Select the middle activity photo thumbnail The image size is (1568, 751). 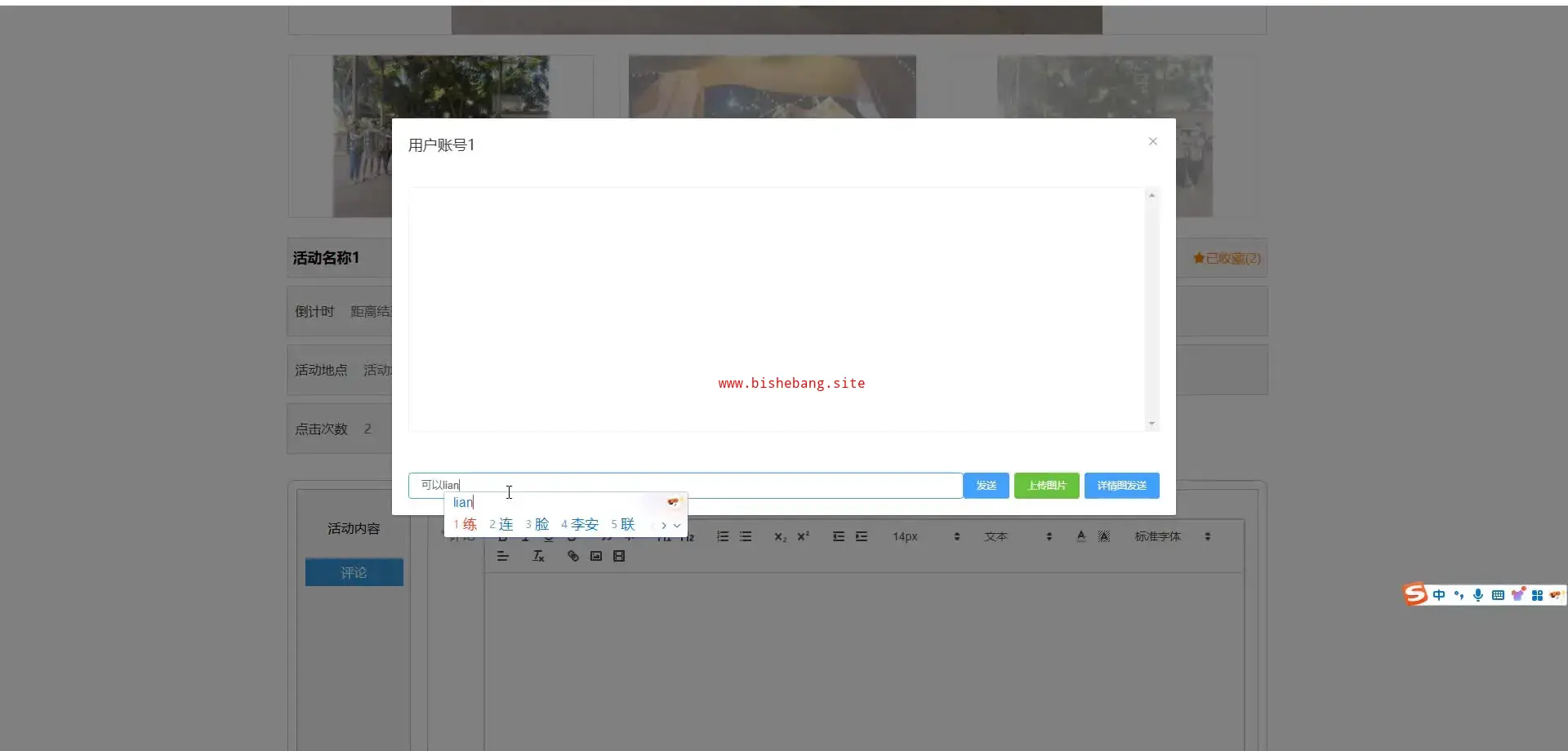point(773,87)
